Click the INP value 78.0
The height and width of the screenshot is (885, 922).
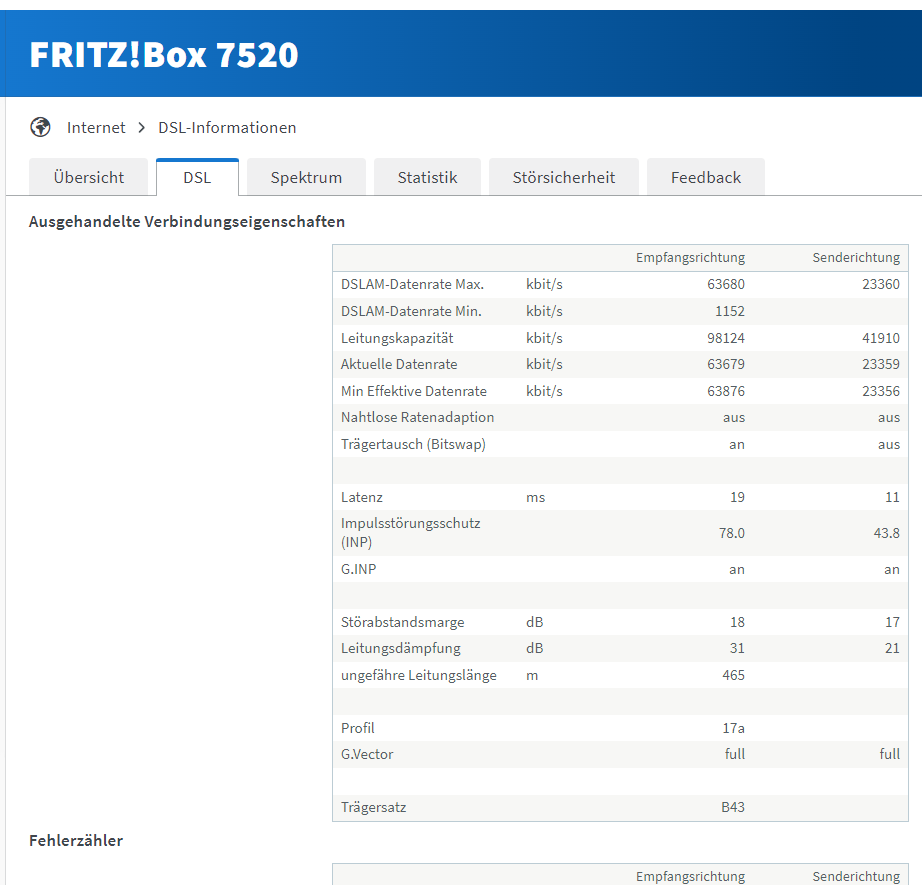click(x=731, y=533)
